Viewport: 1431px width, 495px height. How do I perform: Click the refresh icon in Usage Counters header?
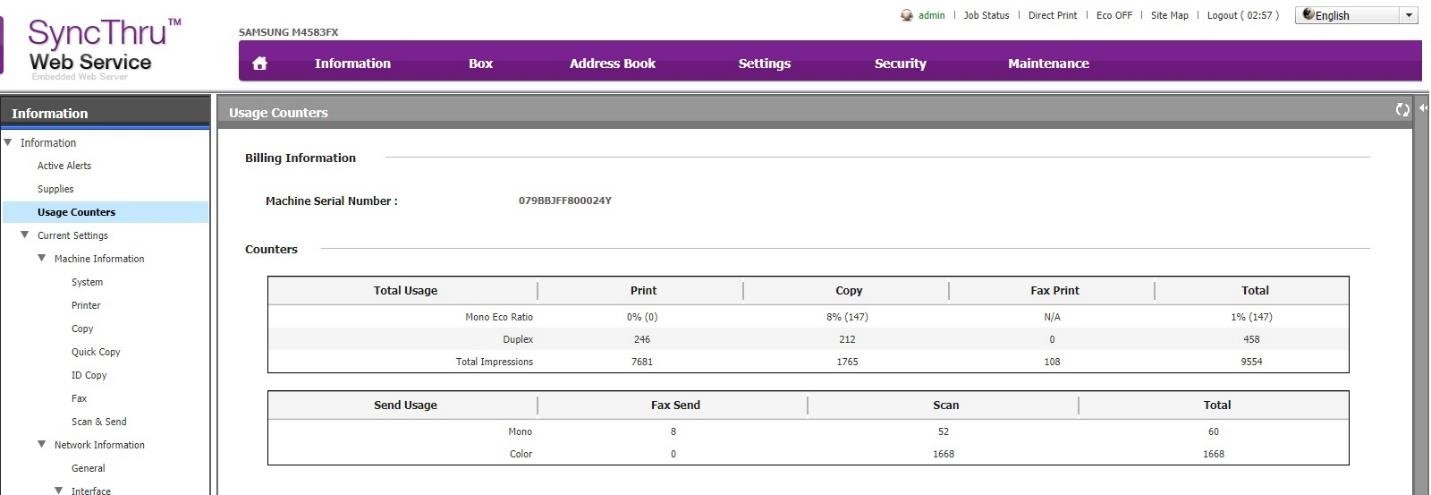(x=1402, y=110)
